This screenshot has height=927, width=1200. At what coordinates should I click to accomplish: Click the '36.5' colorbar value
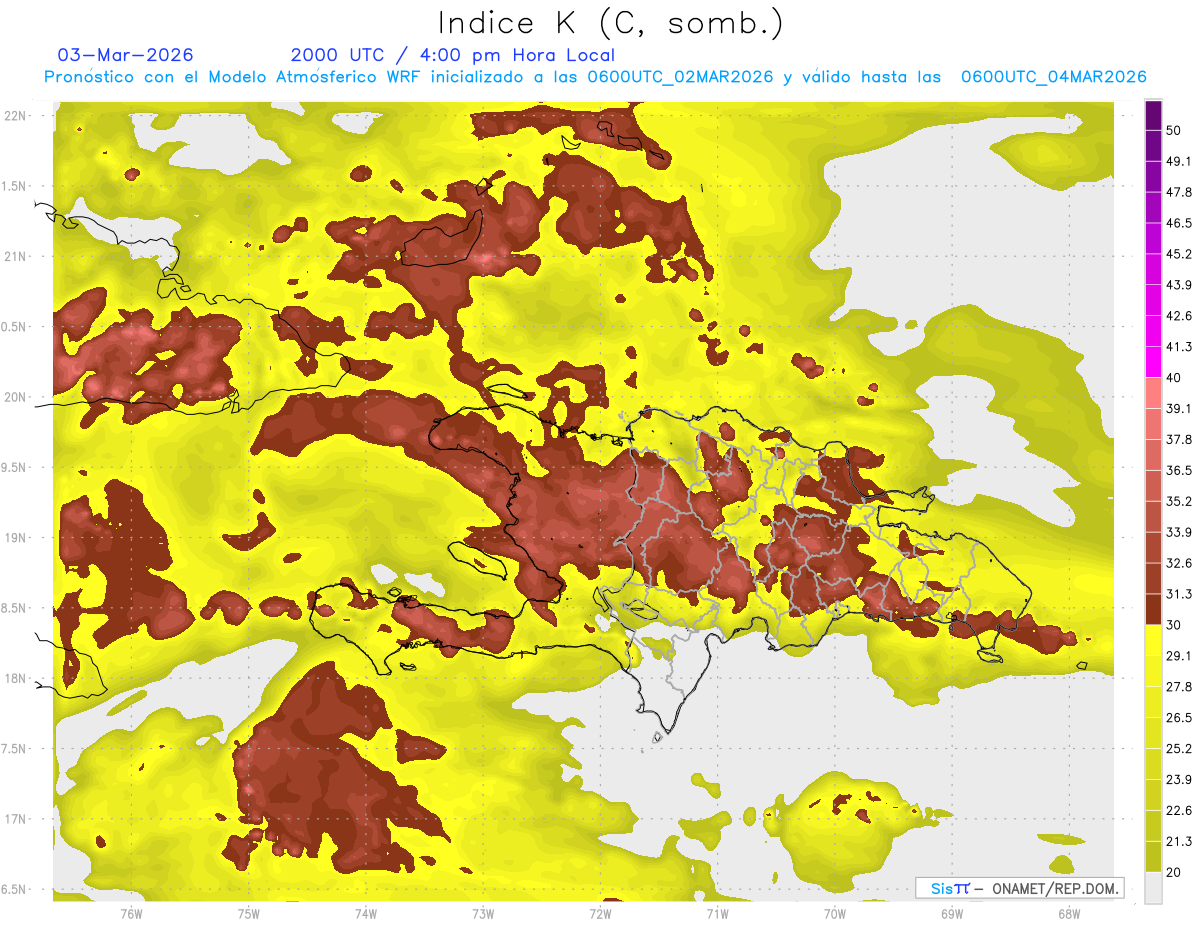[1179, 470]
